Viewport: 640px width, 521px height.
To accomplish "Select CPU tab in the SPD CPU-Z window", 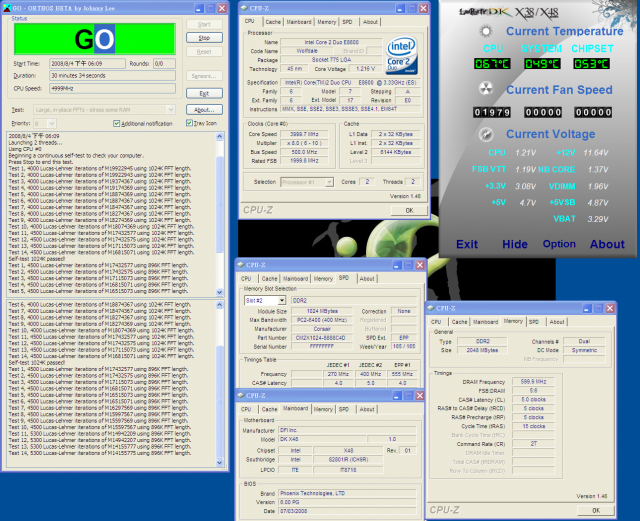I will point(246,278).
